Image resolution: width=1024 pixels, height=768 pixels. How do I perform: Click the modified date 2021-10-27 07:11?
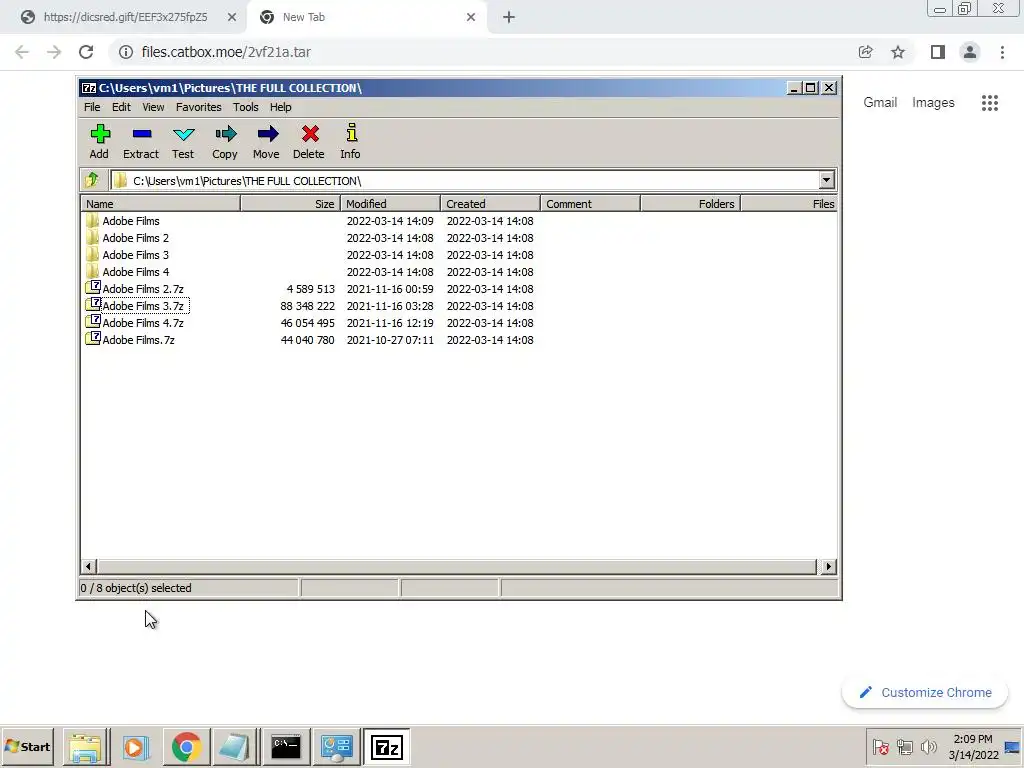pyautogui.click(x=390, y=340)
